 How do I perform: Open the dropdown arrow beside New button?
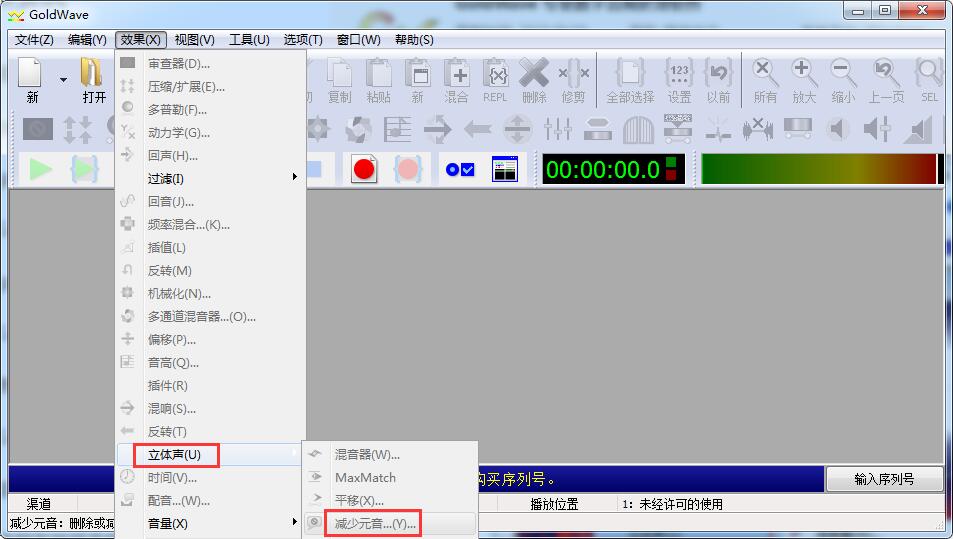pyautogui.click(x=63, y=80)
